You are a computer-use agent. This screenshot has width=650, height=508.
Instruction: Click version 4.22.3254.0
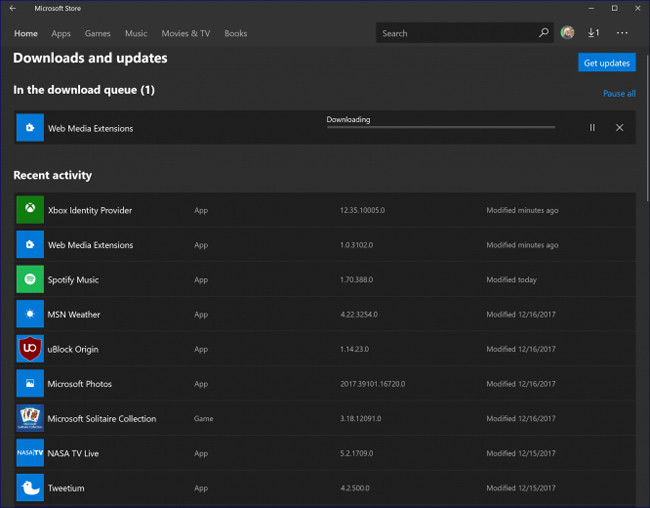click(x=359, y=314)
